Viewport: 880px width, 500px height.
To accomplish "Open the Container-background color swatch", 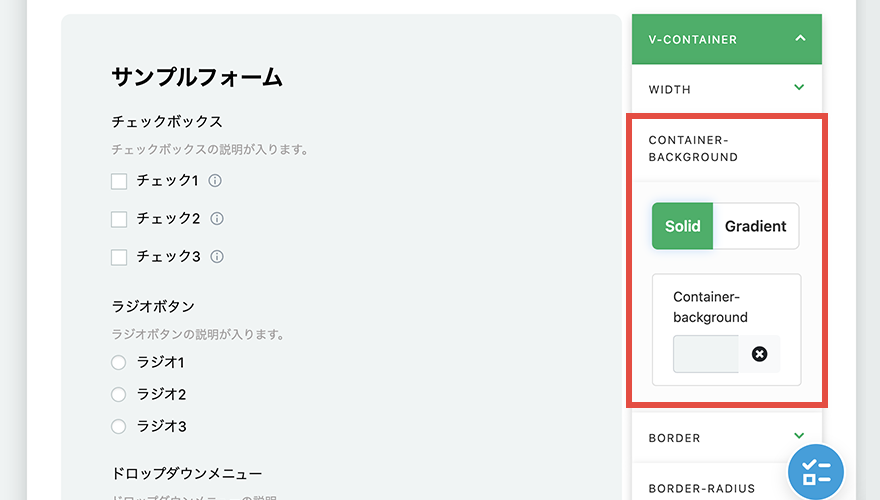I will pos(706,354).
